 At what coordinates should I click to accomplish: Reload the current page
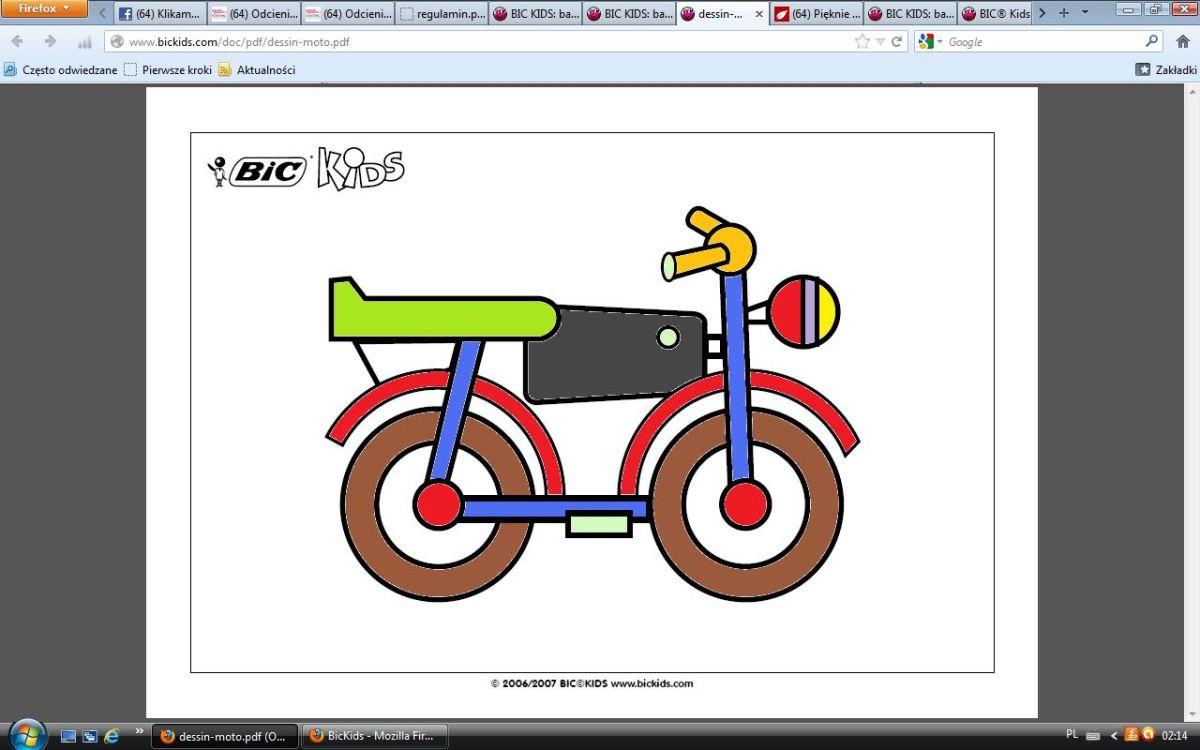(x=897, y=42)
